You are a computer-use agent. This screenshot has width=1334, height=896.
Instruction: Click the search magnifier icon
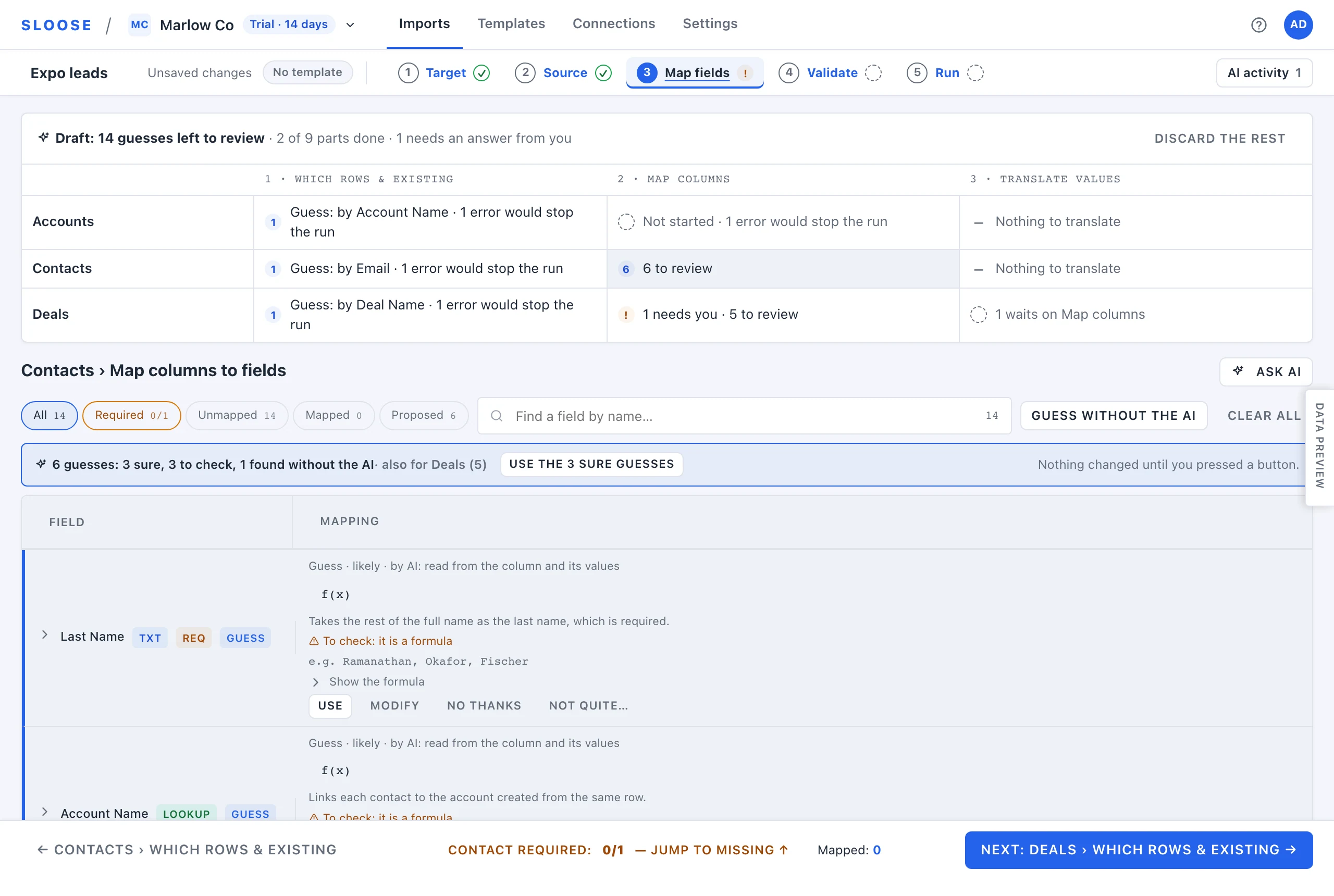coord(496,416)
